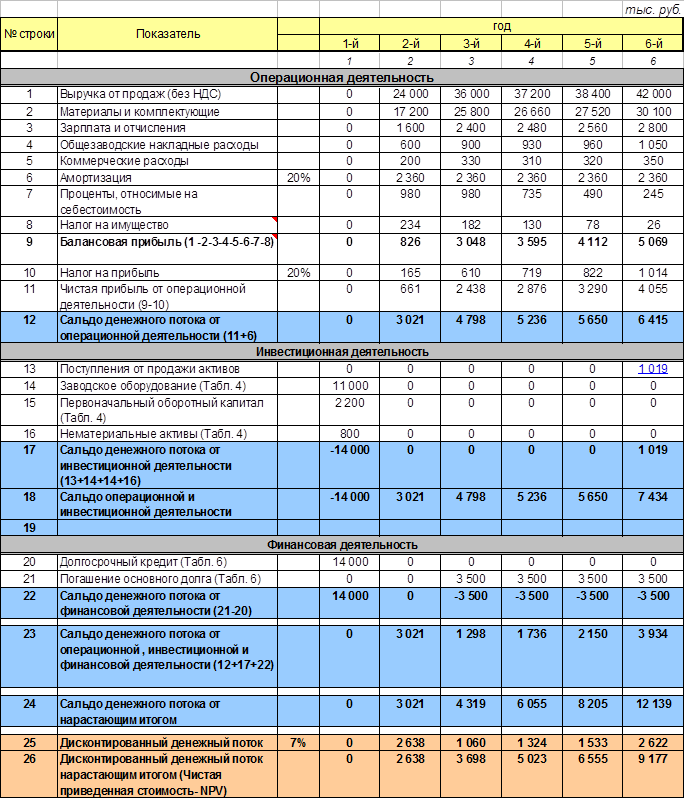Viewport: 685px width, 799px height.
Task: Click the red comment marker on row 8
Action: [x=275, y=220]
